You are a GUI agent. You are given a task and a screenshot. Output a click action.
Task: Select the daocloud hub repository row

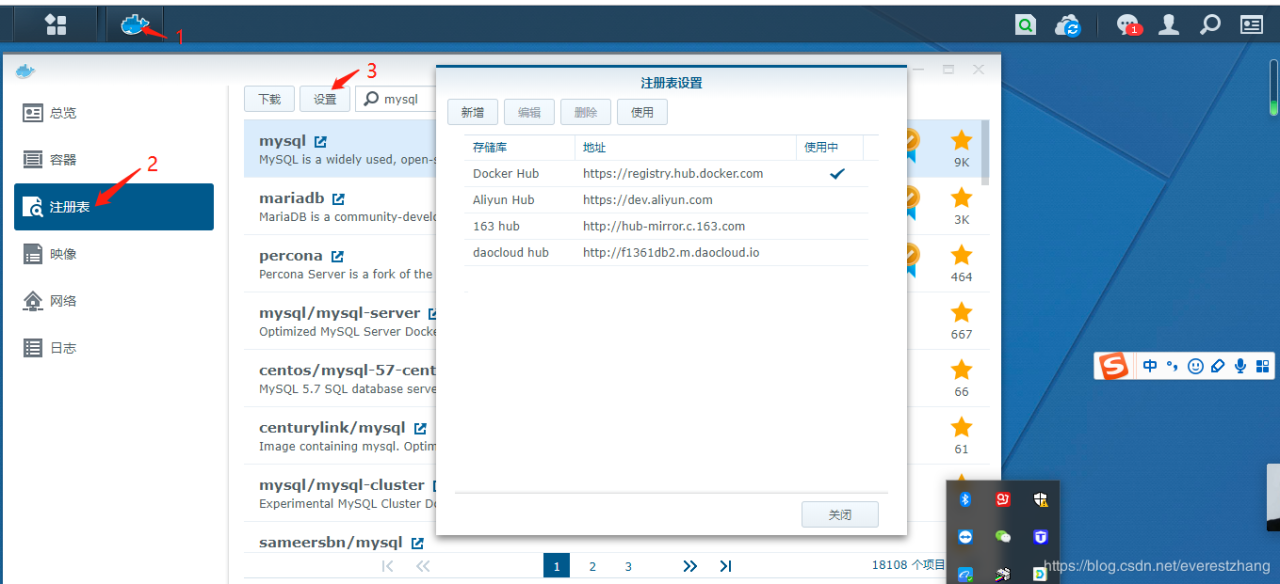coord(666,253)
